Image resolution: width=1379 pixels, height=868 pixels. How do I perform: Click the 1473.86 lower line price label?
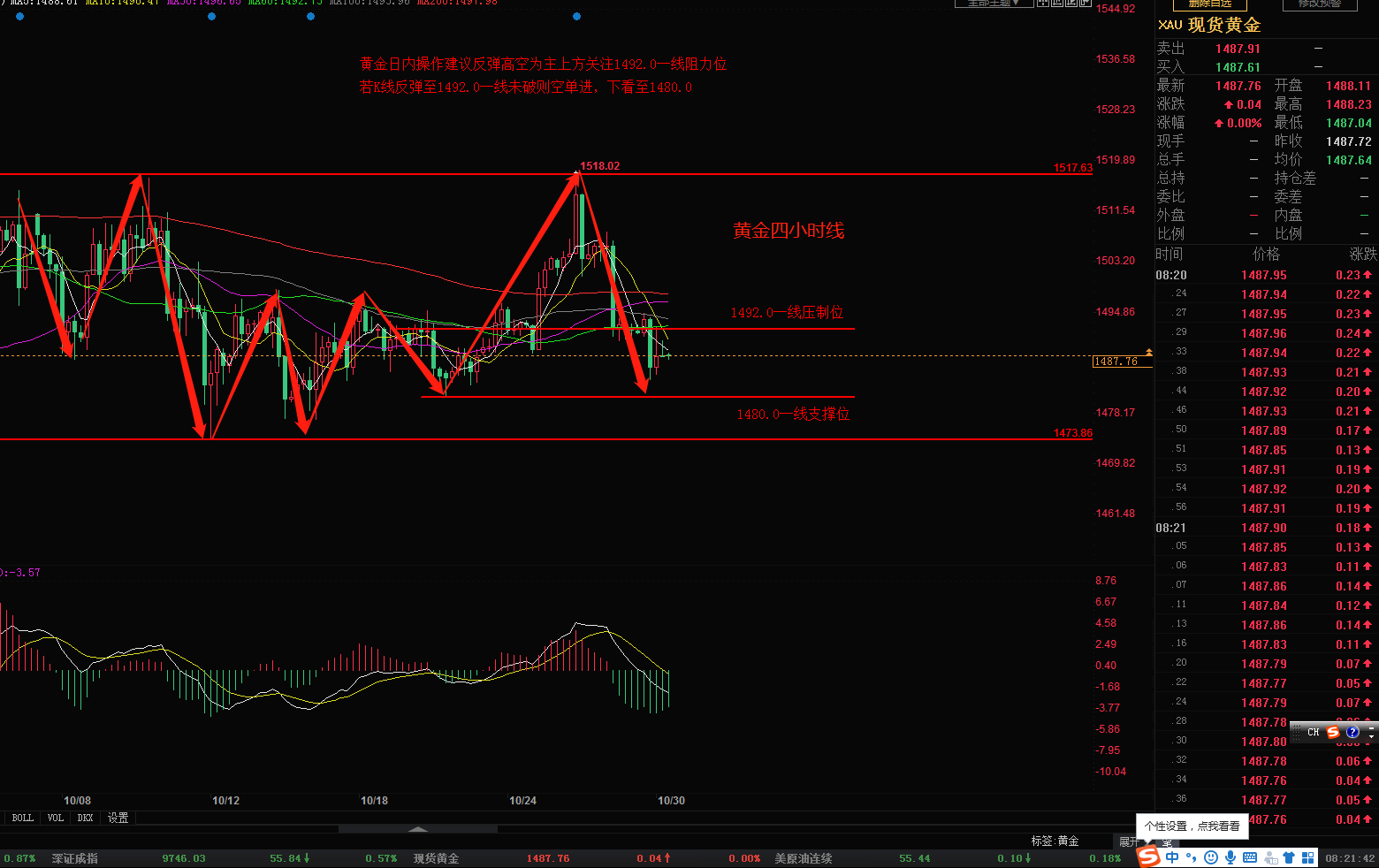pos(1072,433)
